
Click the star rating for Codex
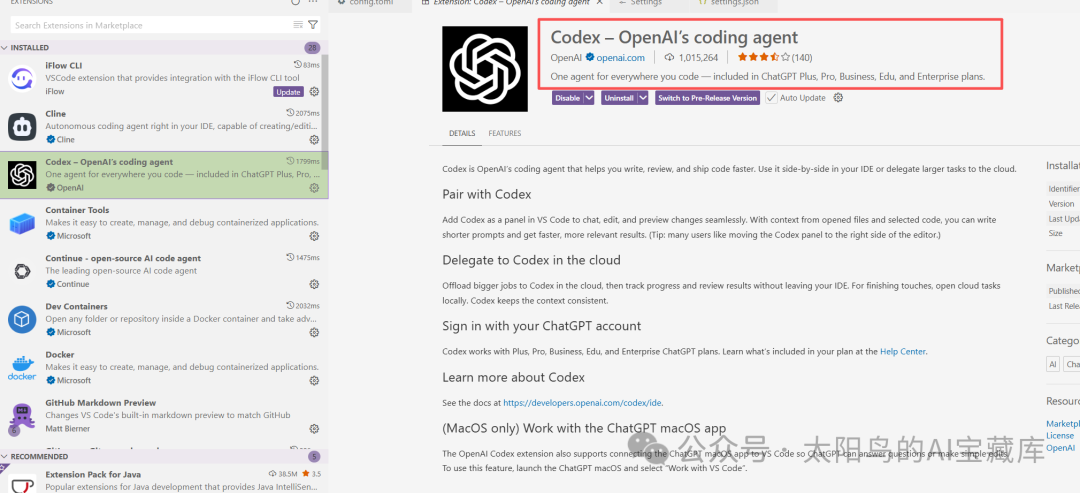pos(763,57)
